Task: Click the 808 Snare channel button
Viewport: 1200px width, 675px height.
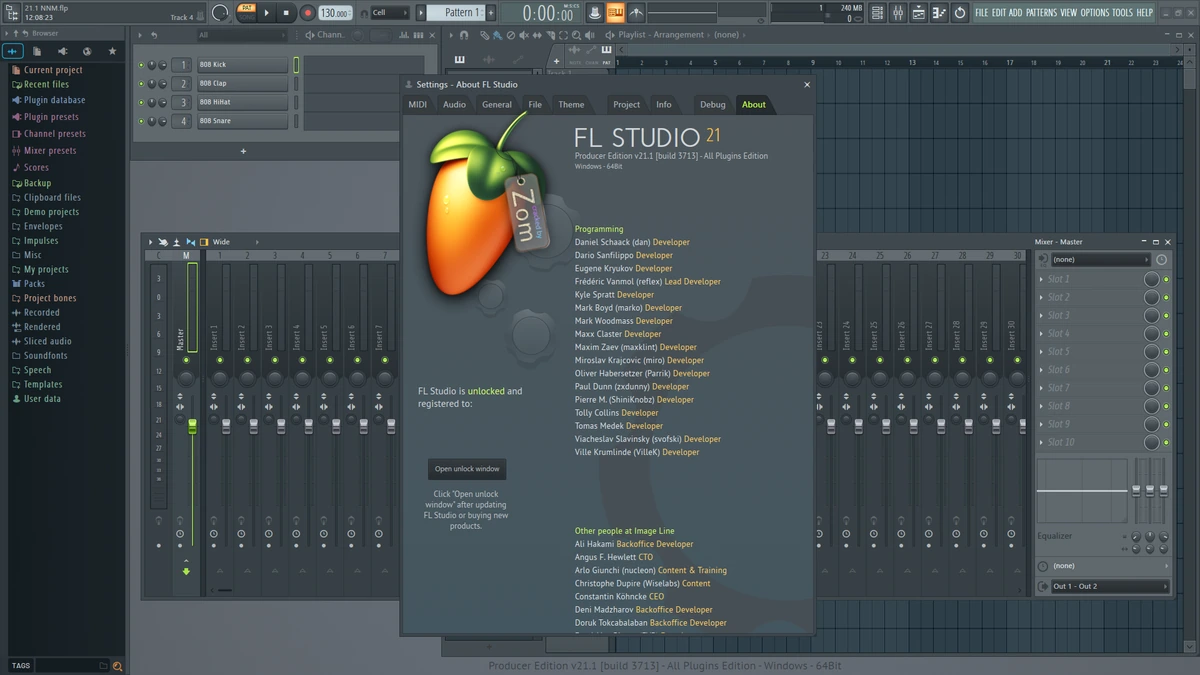Action: pos(242,121)
